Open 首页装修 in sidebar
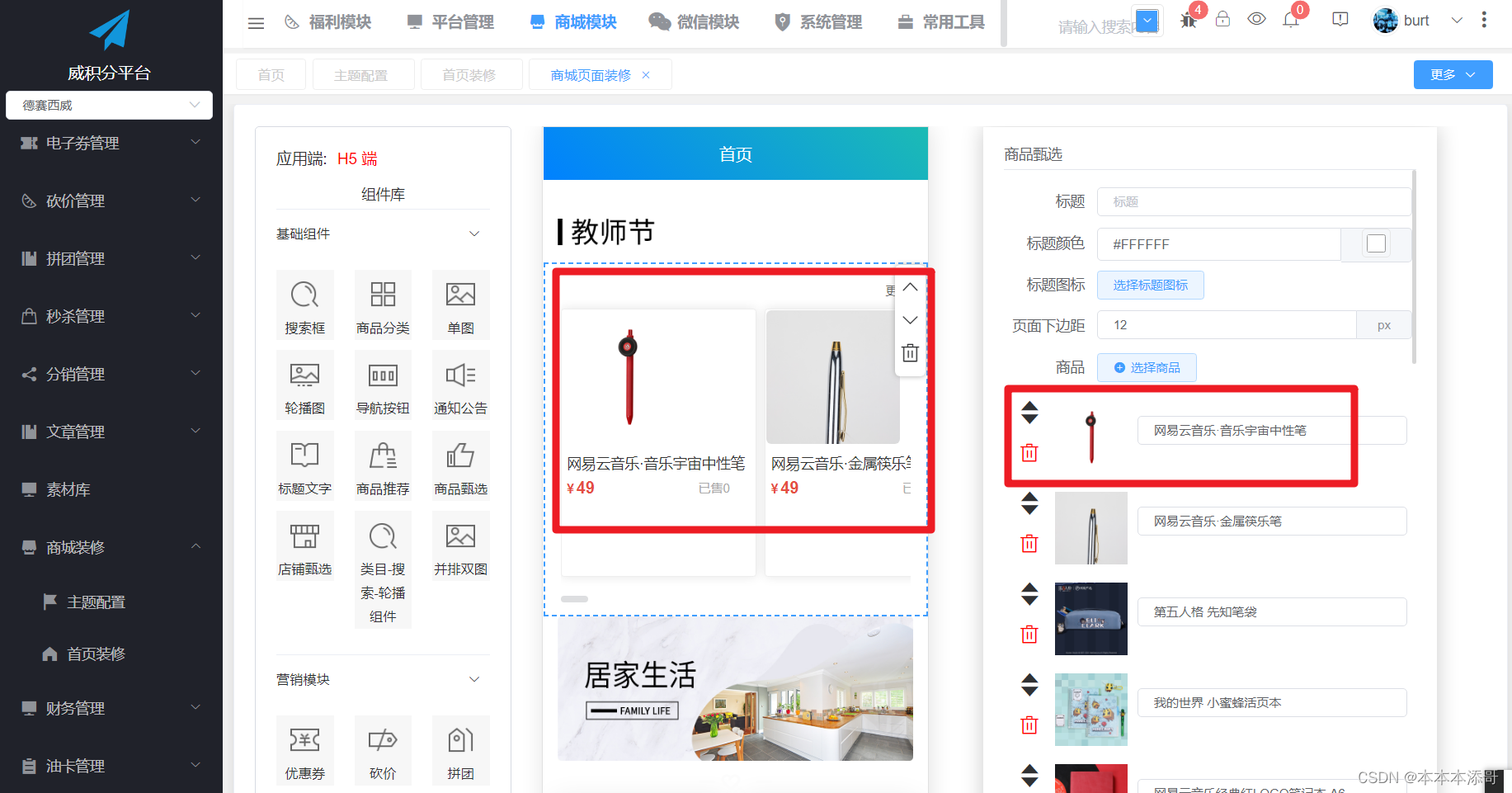The image size is (1512, 793). [x=96, y=654]
